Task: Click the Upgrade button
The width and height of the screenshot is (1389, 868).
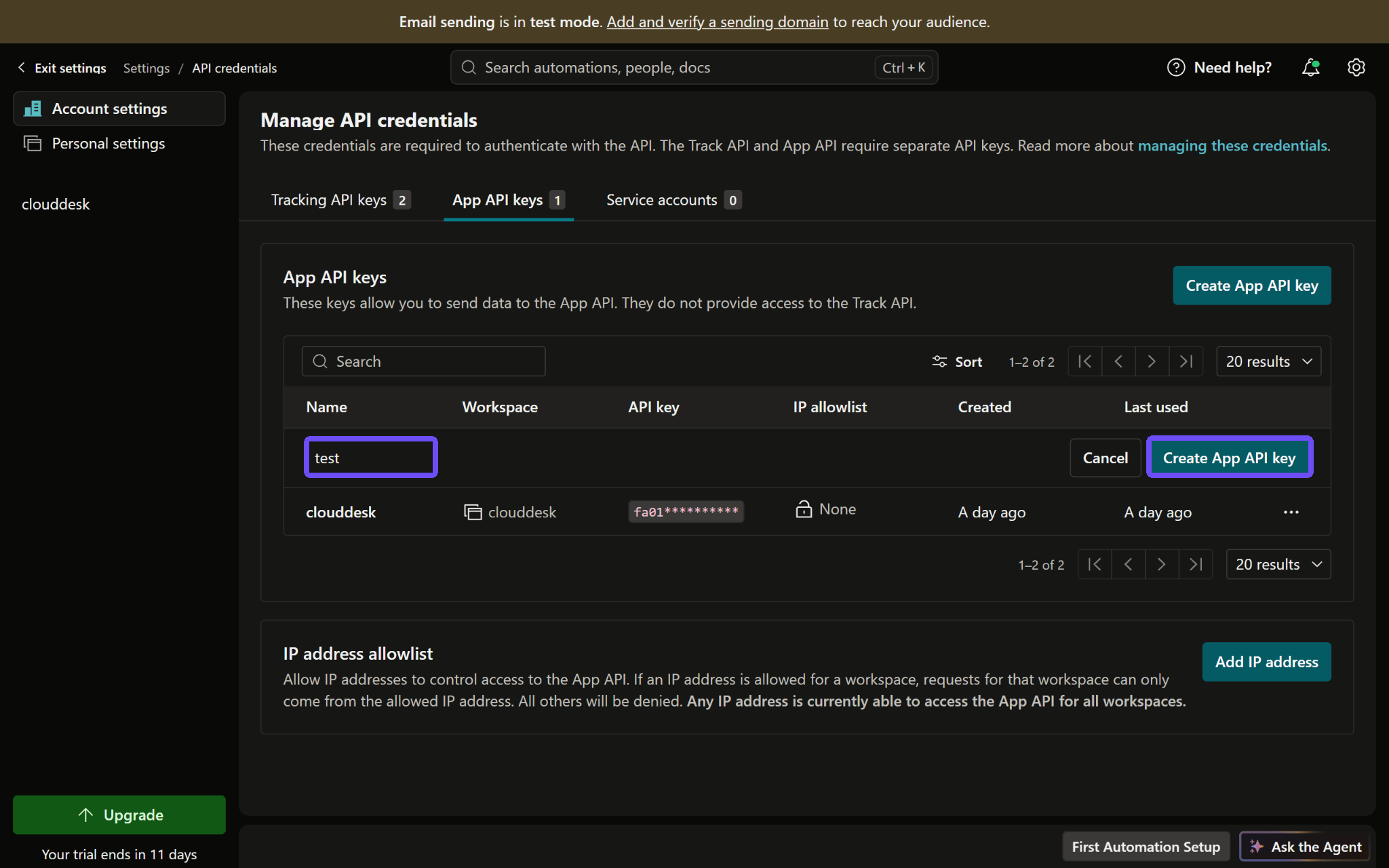Action: [x=119, y=814]
